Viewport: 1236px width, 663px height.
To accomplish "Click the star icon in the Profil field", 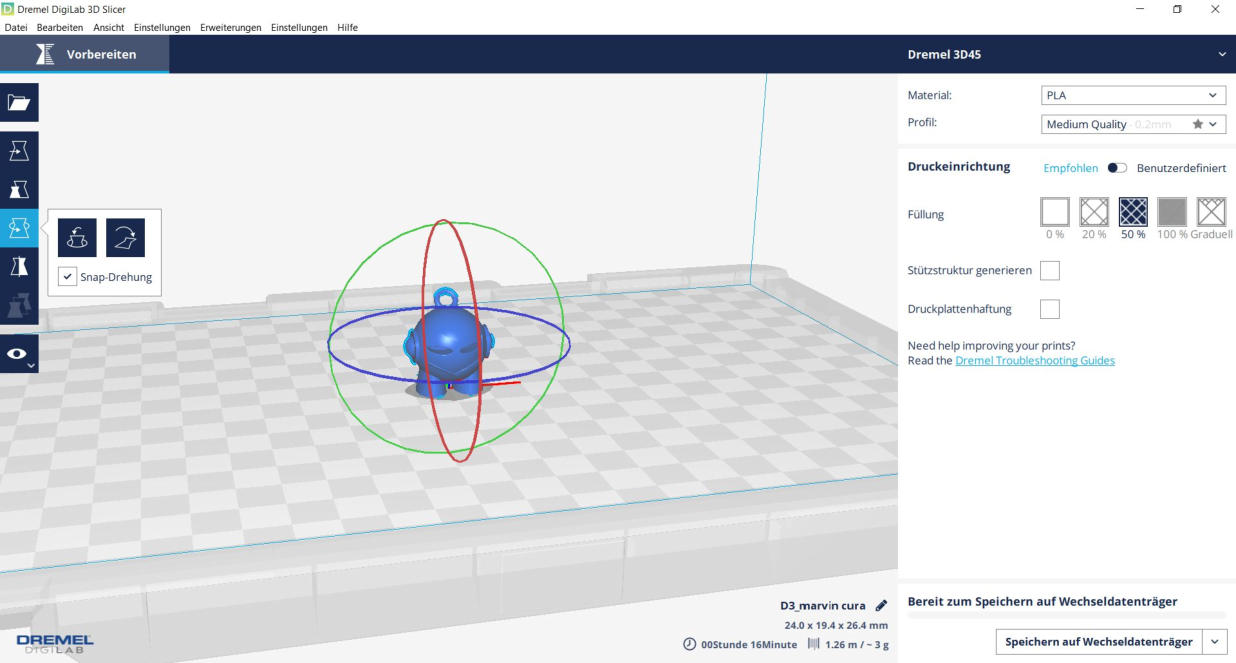I will (1197, 124).
